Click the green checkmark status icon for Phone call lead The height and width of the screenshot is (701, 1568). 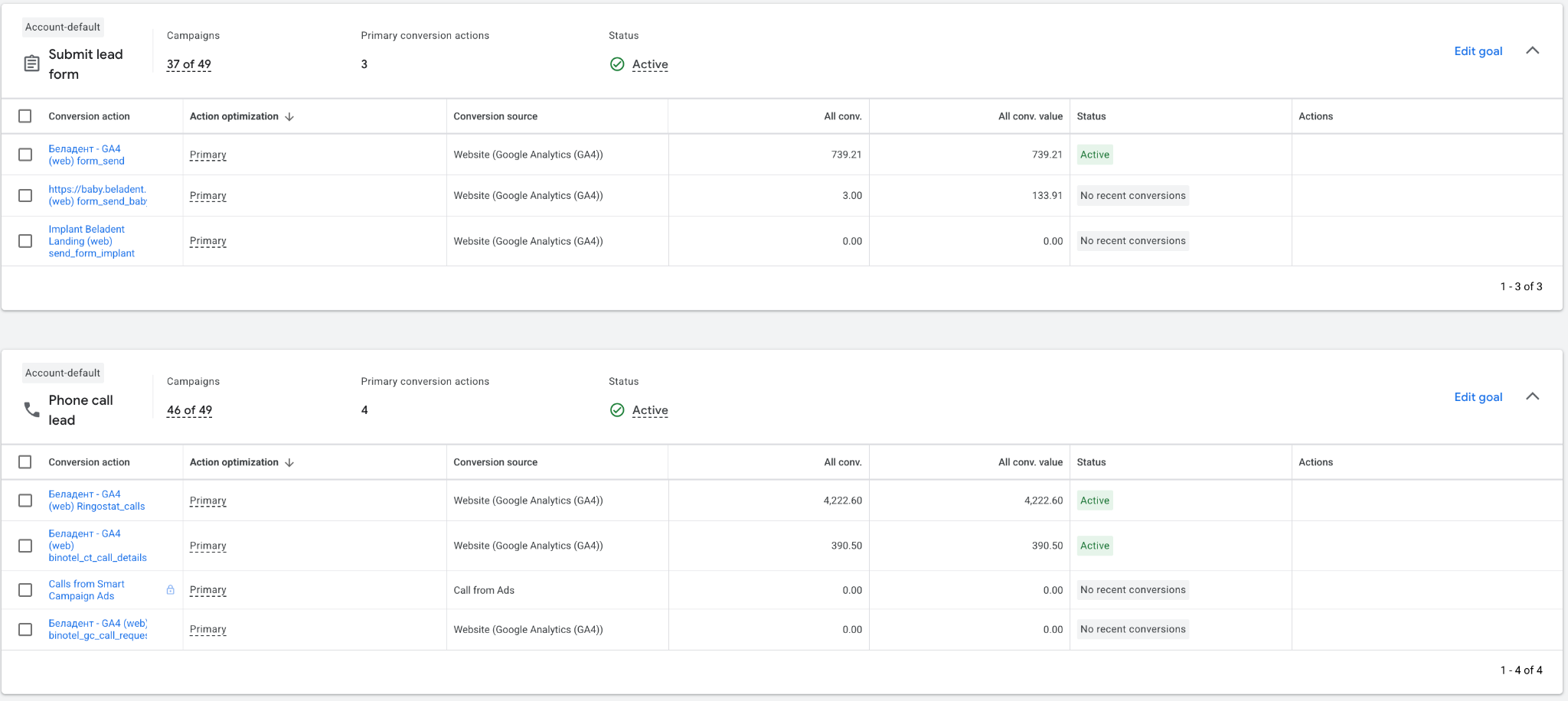tap(617, 410)
